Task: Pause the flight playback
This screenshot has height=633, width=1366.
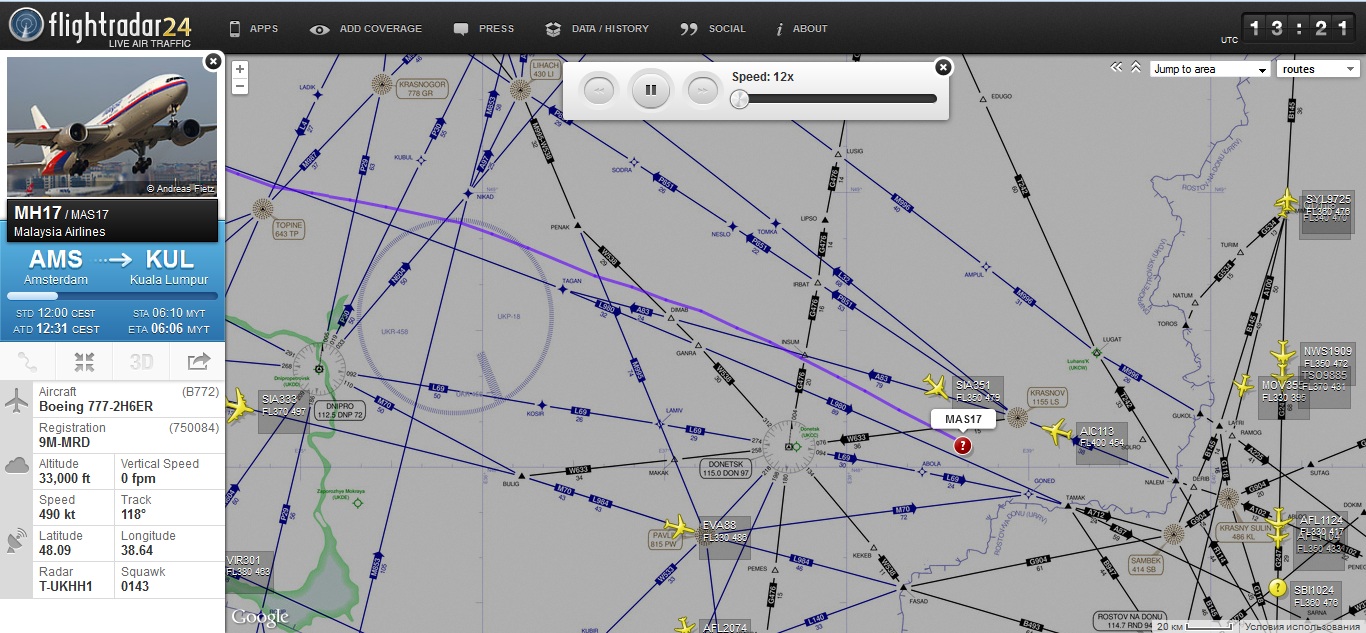Action: pyautogui.click(x=650, y=90)
